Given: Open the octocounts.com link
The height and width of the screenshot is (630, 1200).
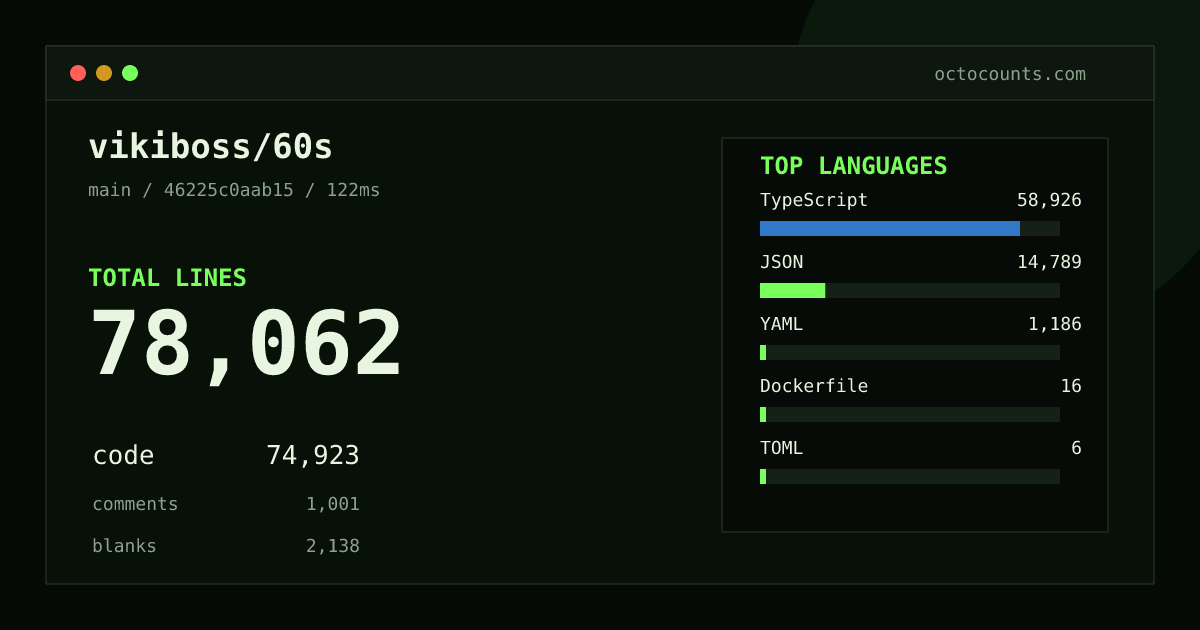Looking at the screenshot, I should (x=1010, y=74).
